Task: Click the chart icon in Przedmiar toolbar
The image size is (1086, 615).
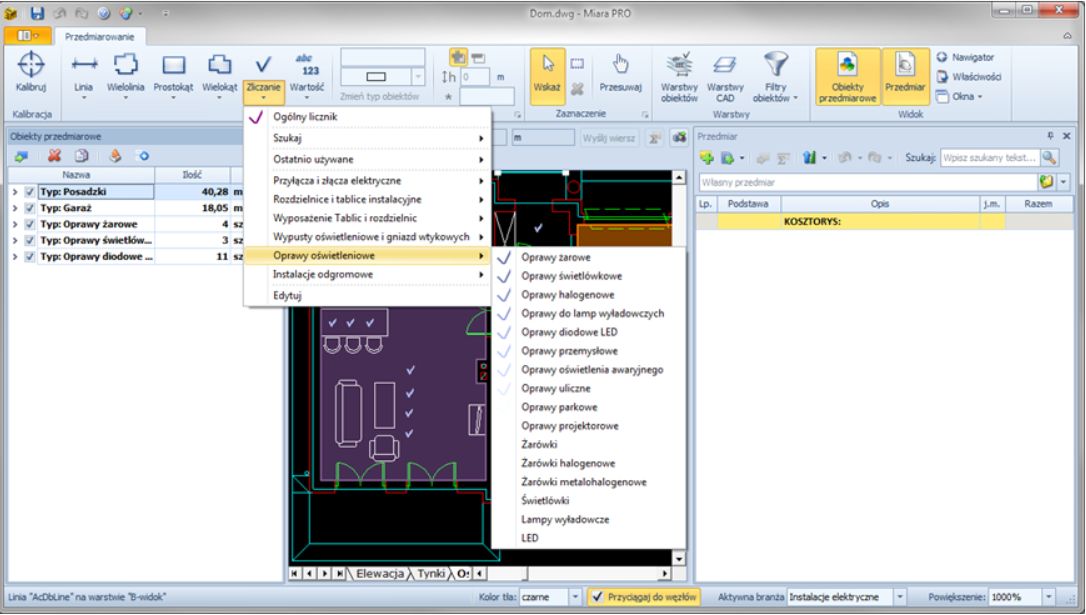Action: point(809,158)
